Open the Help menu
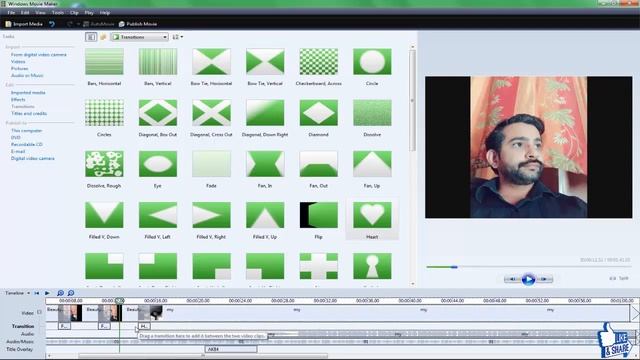The height and width of the screenshot is (360, 640). [105, 13]
